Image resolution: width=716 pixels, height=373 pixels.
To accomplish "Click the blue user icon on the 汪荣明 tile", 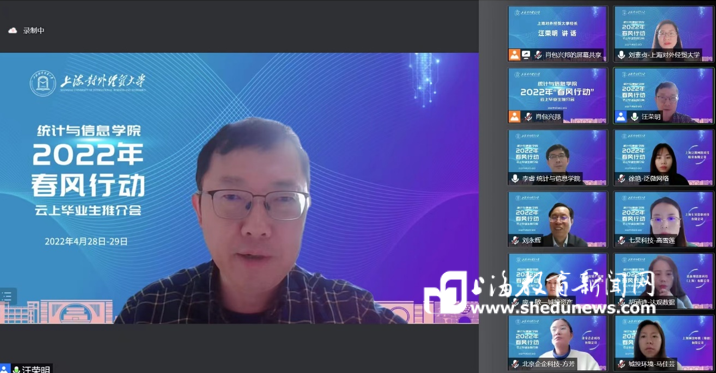I will point(621,117).
